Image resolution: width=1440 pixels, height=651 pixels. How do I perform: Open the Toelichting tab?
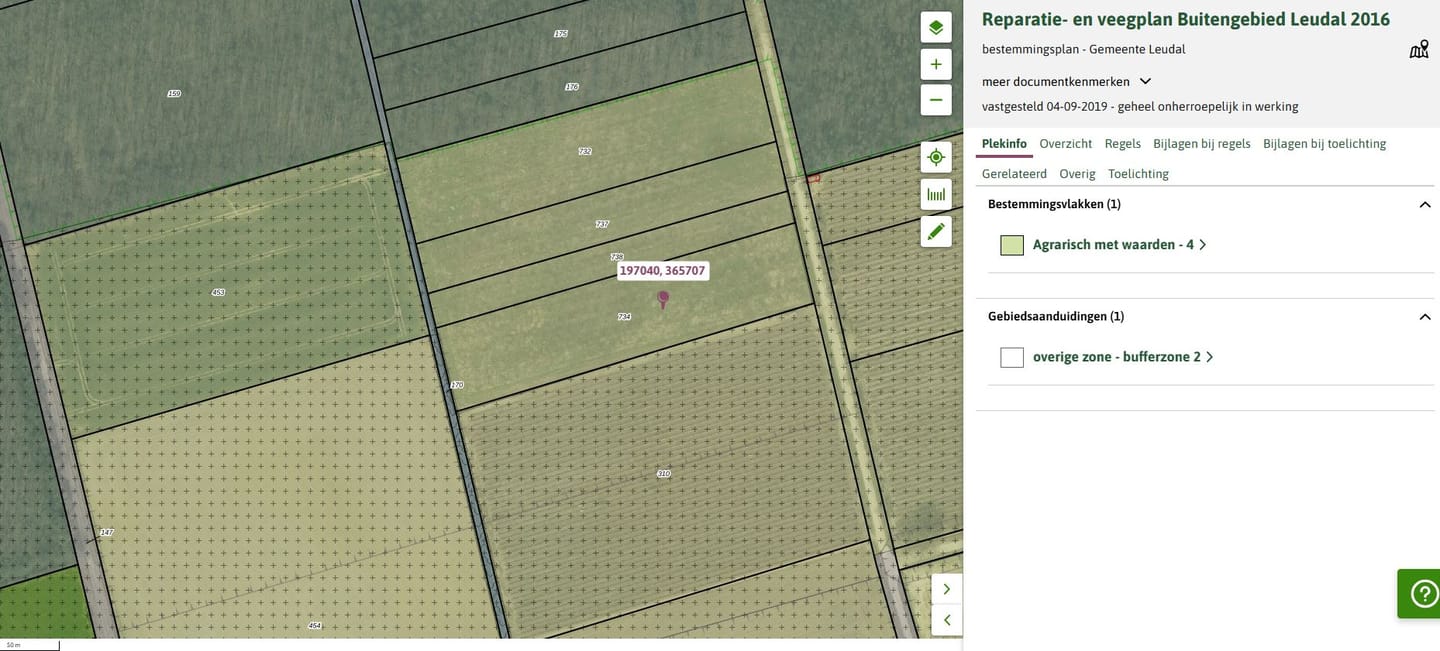point(1138,174)
